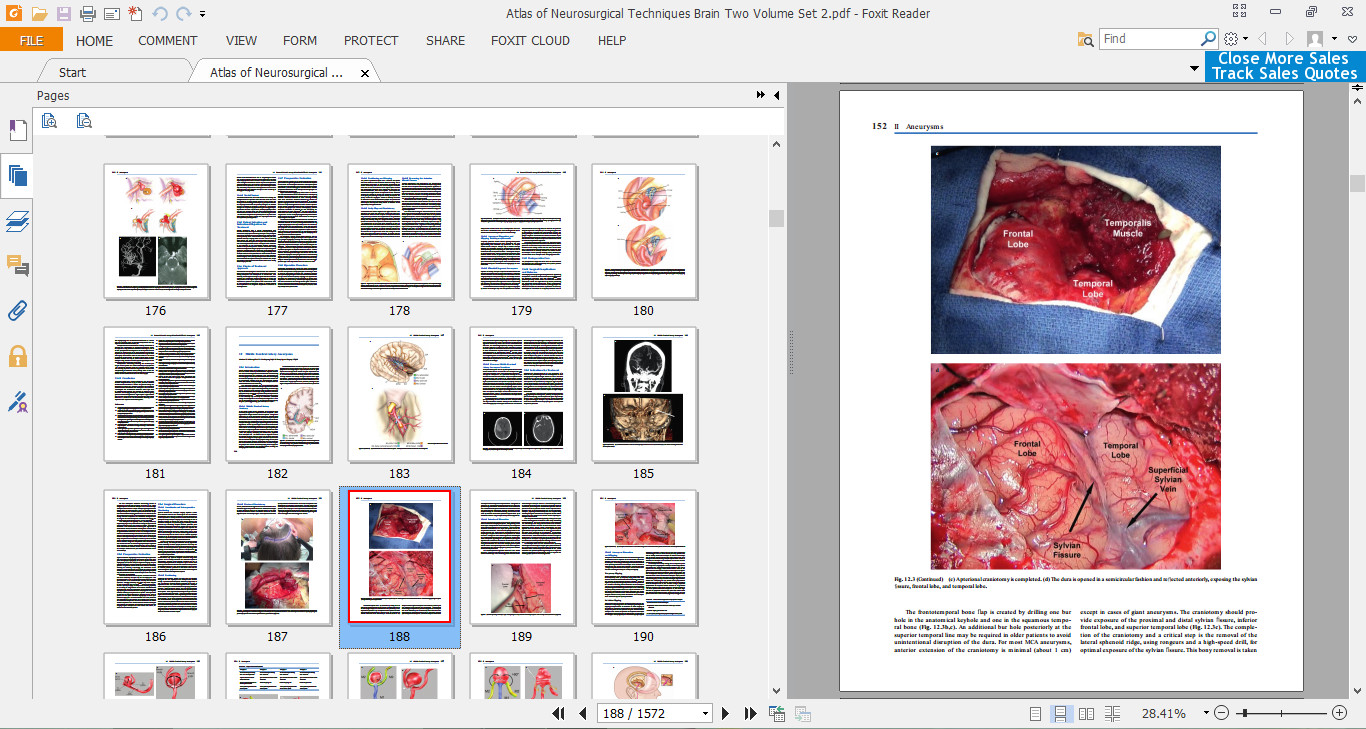
Task: Open the HELP ribbon tab
Action: click(612, 40)
